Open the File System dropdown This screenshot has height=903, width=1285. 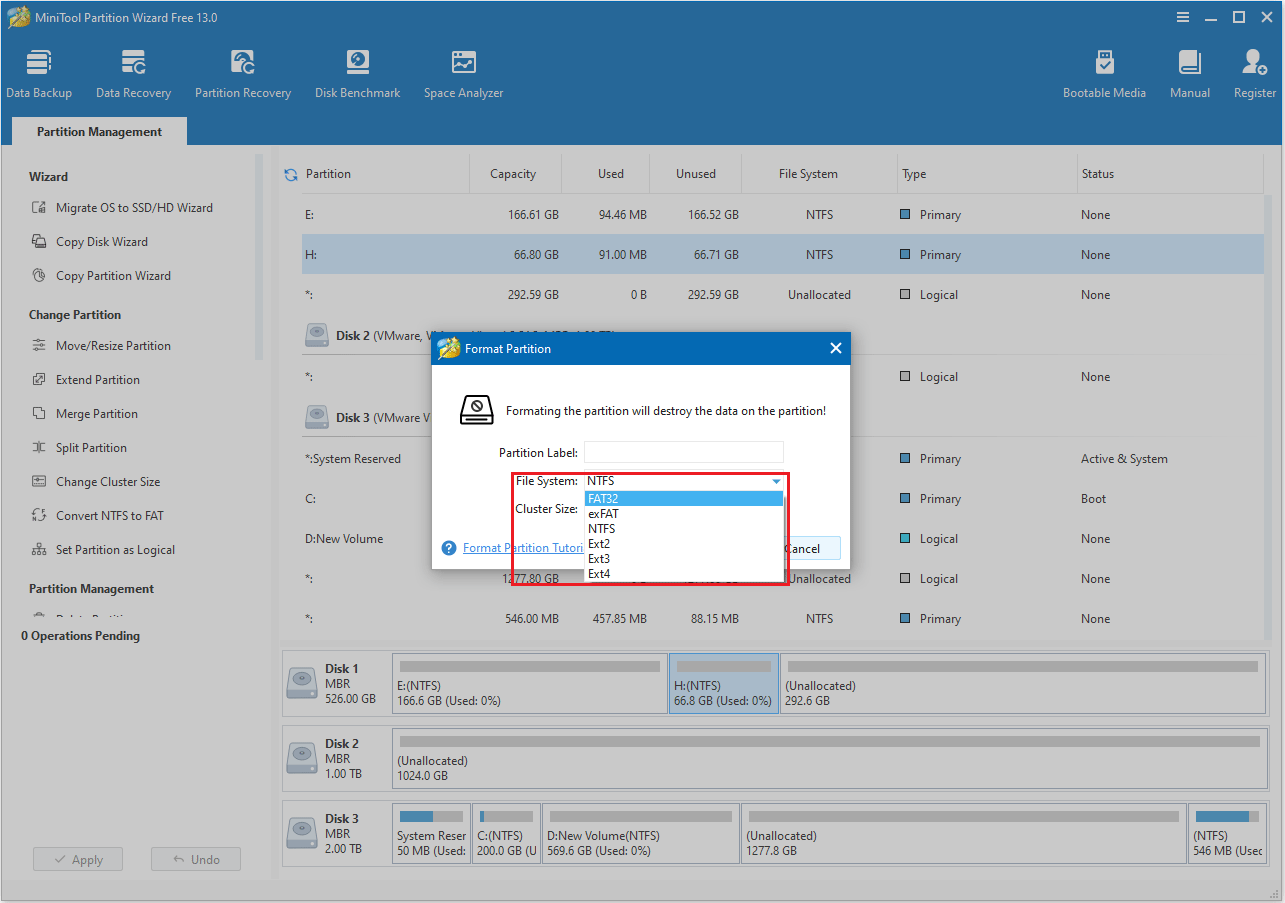776,481
